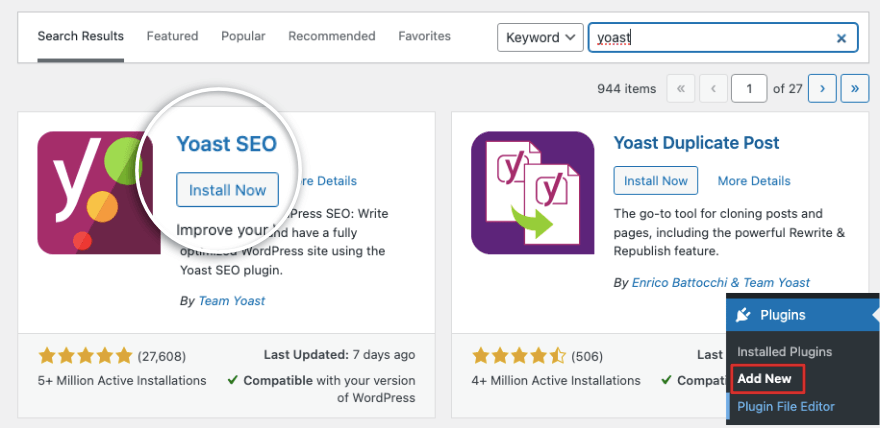
Task: Go to the next results page
Action: tap(822, 89)
